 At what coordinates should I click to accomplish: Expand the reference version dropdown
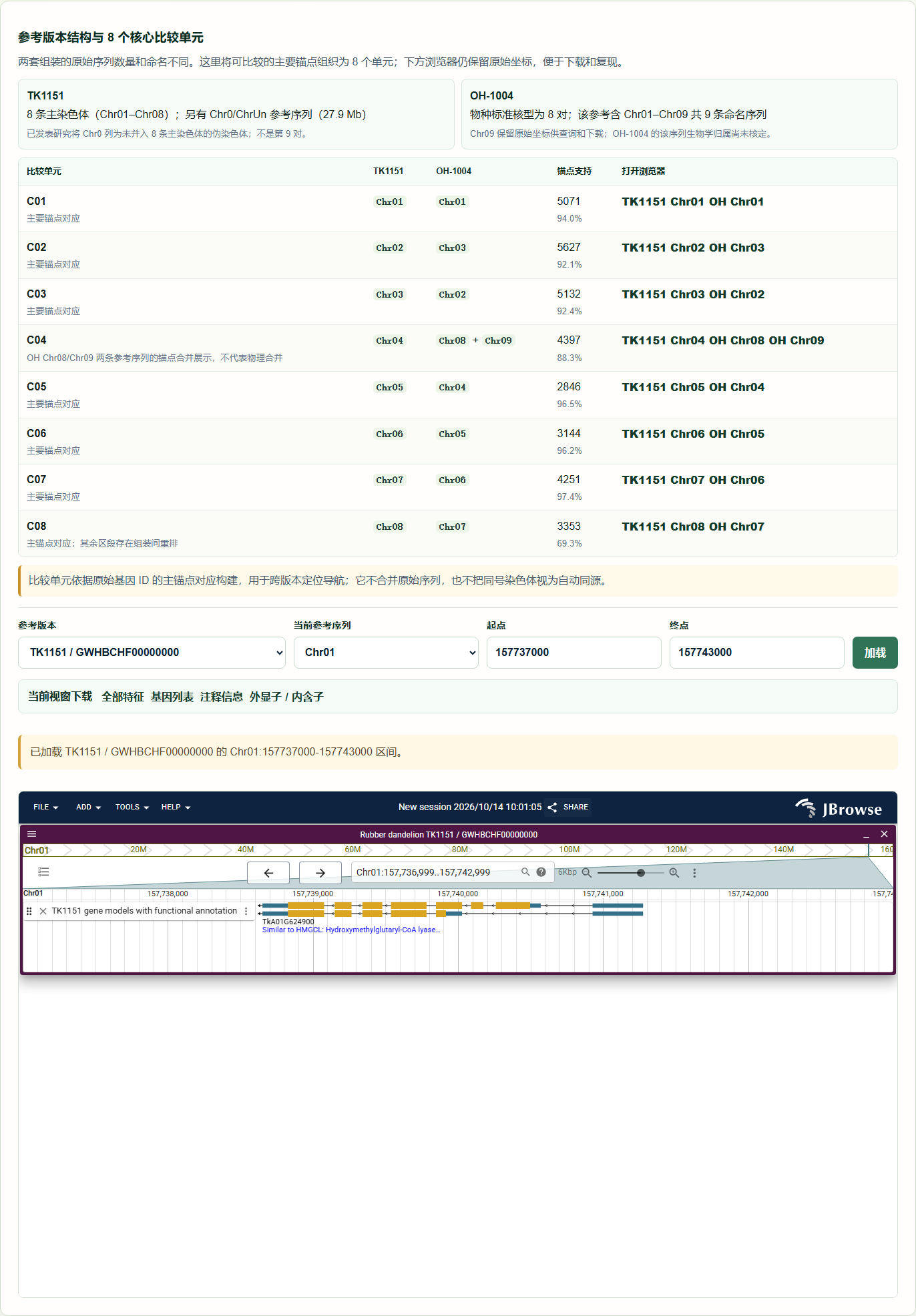152,652
